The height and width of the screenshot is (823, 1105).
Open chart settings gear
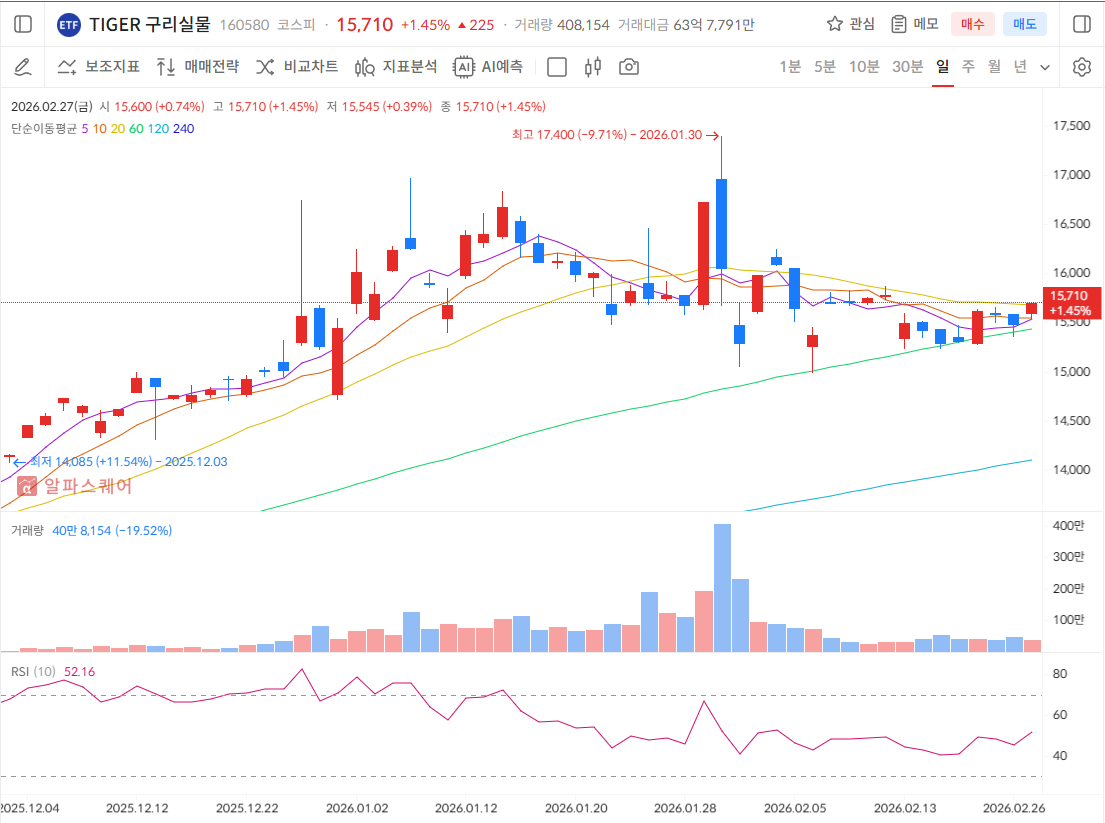[1081, 67]
